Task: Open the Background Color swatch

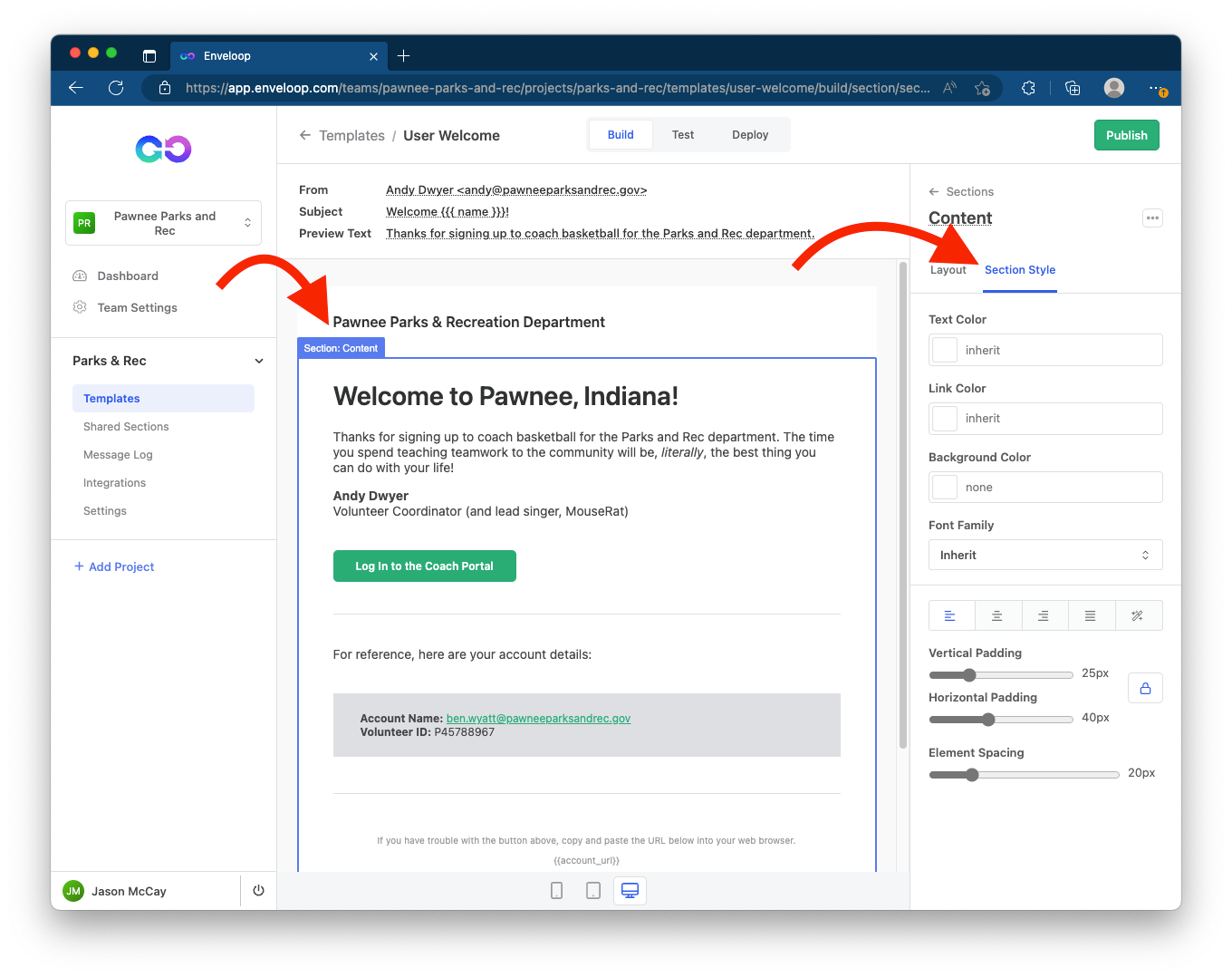Action: (945, 487)
